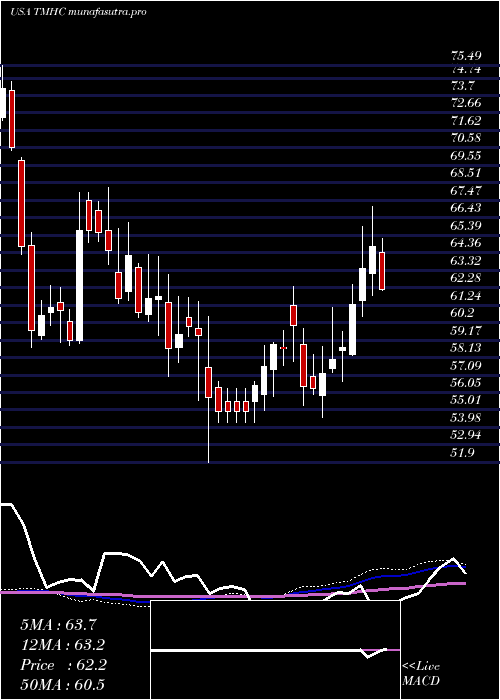Click the '12MA : 63.2' readout
The width and height of the screenshot is (500, 700).
click(63, 645)
